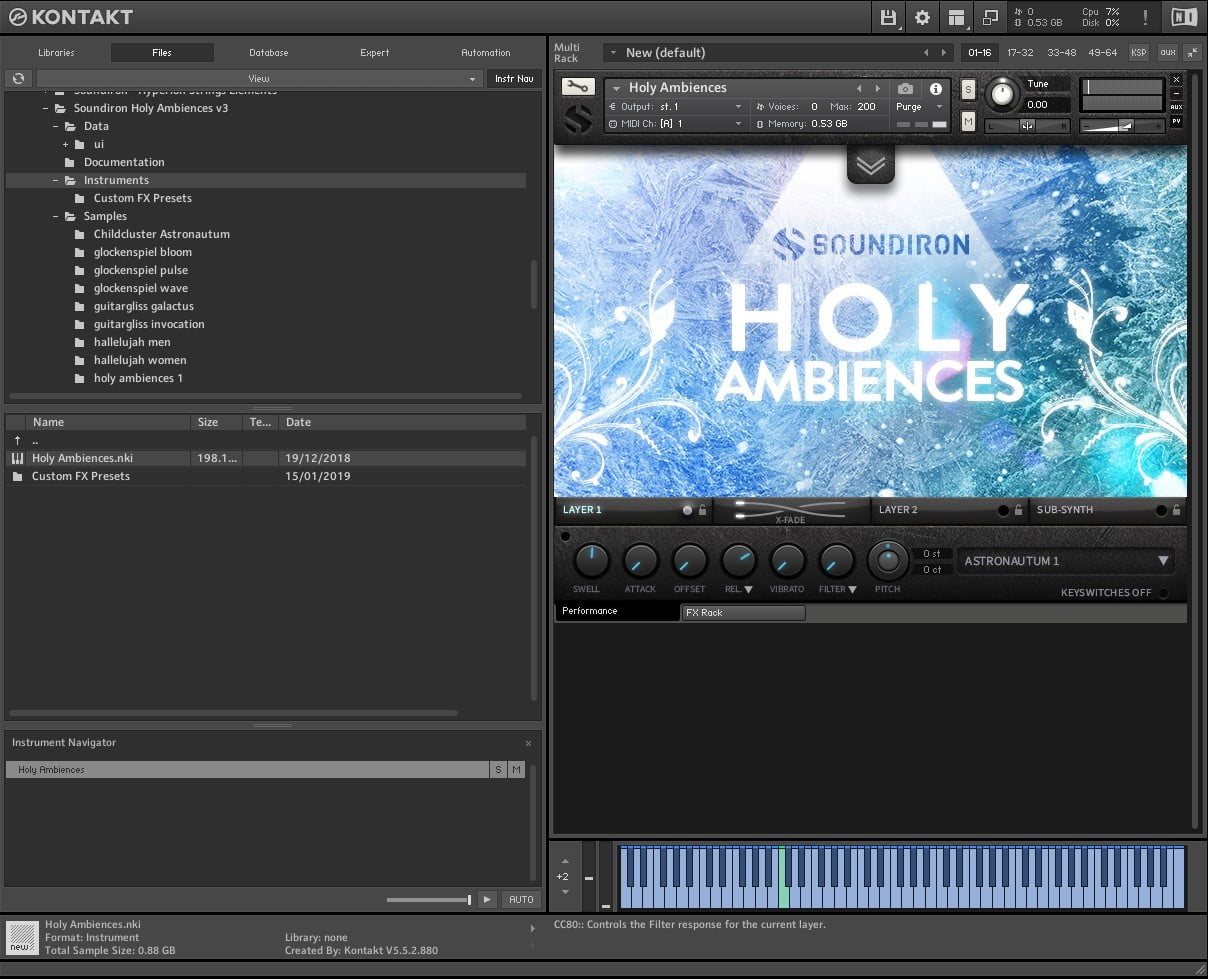
Task: Toggle AUTO preview button
Action: click(521, 900)
